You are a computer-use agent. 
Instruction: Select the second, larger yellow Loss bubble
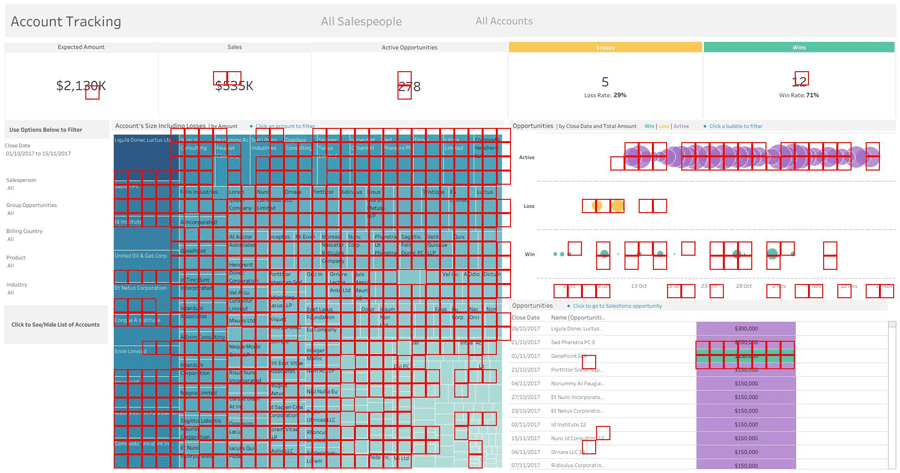pos(617,206)
